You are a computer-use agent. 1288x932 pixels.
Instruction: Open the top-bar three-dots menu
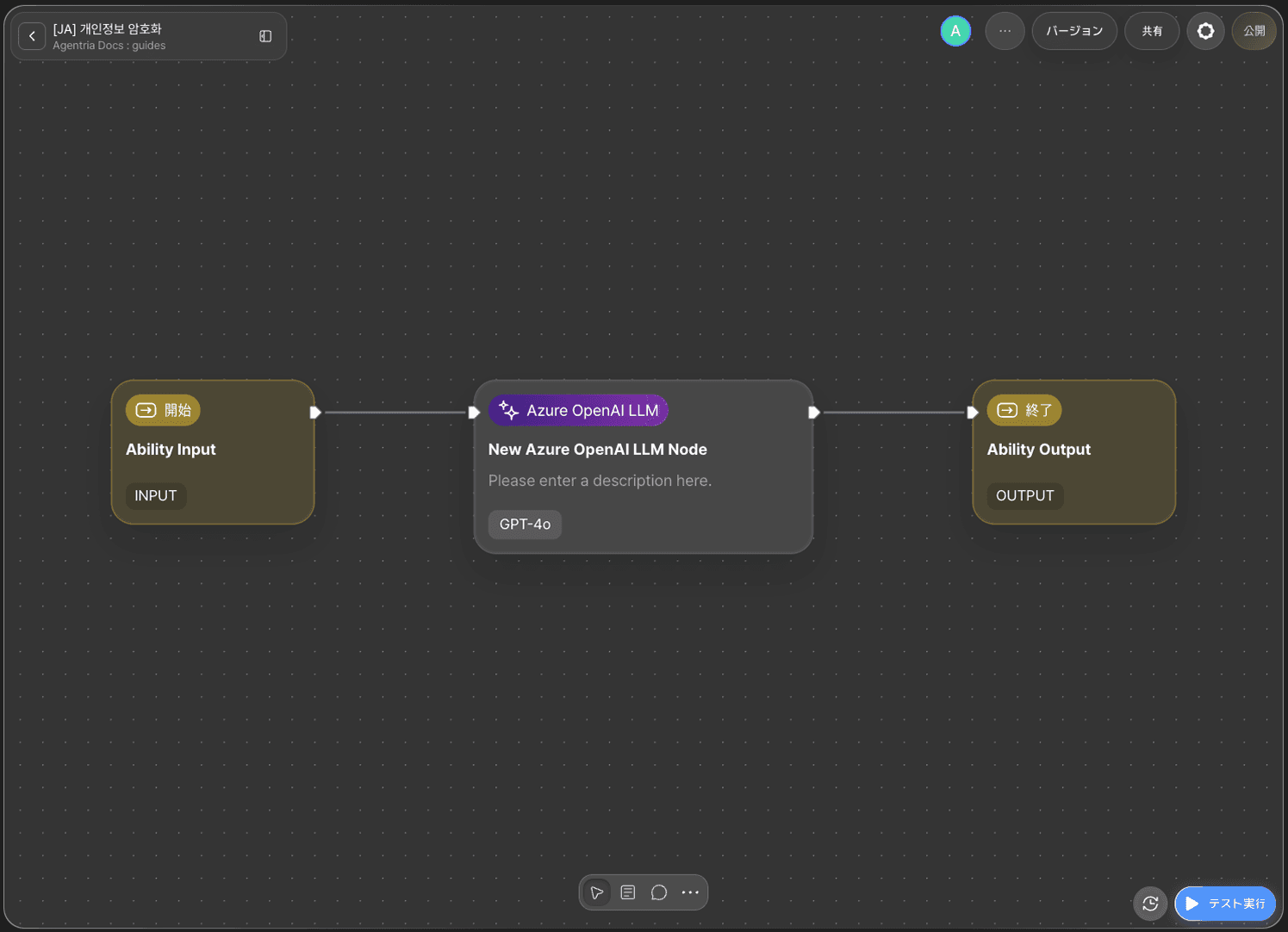pos(1005,31)
